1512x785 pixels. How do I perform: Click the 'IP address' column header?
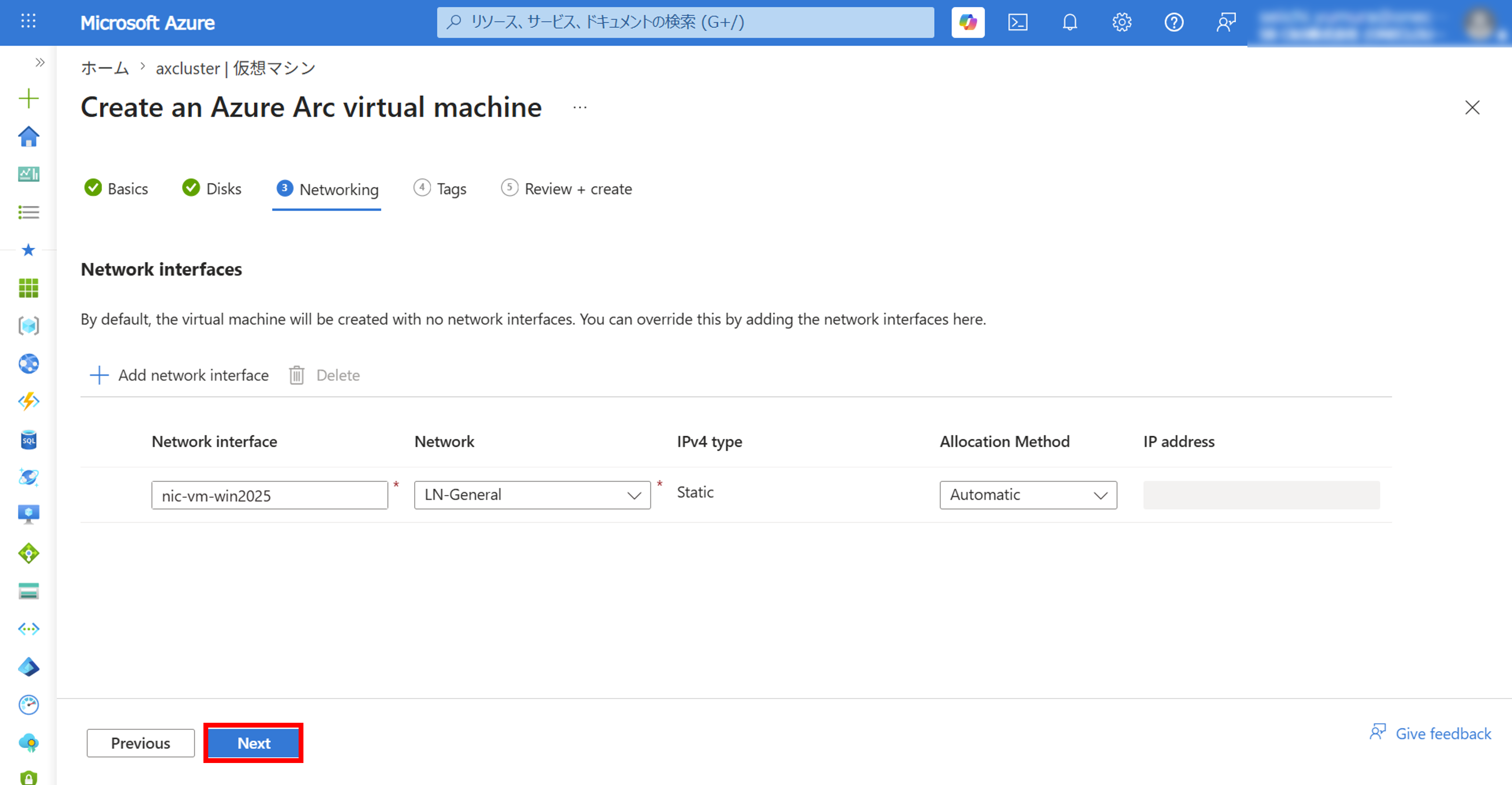tap(1179, 441)
